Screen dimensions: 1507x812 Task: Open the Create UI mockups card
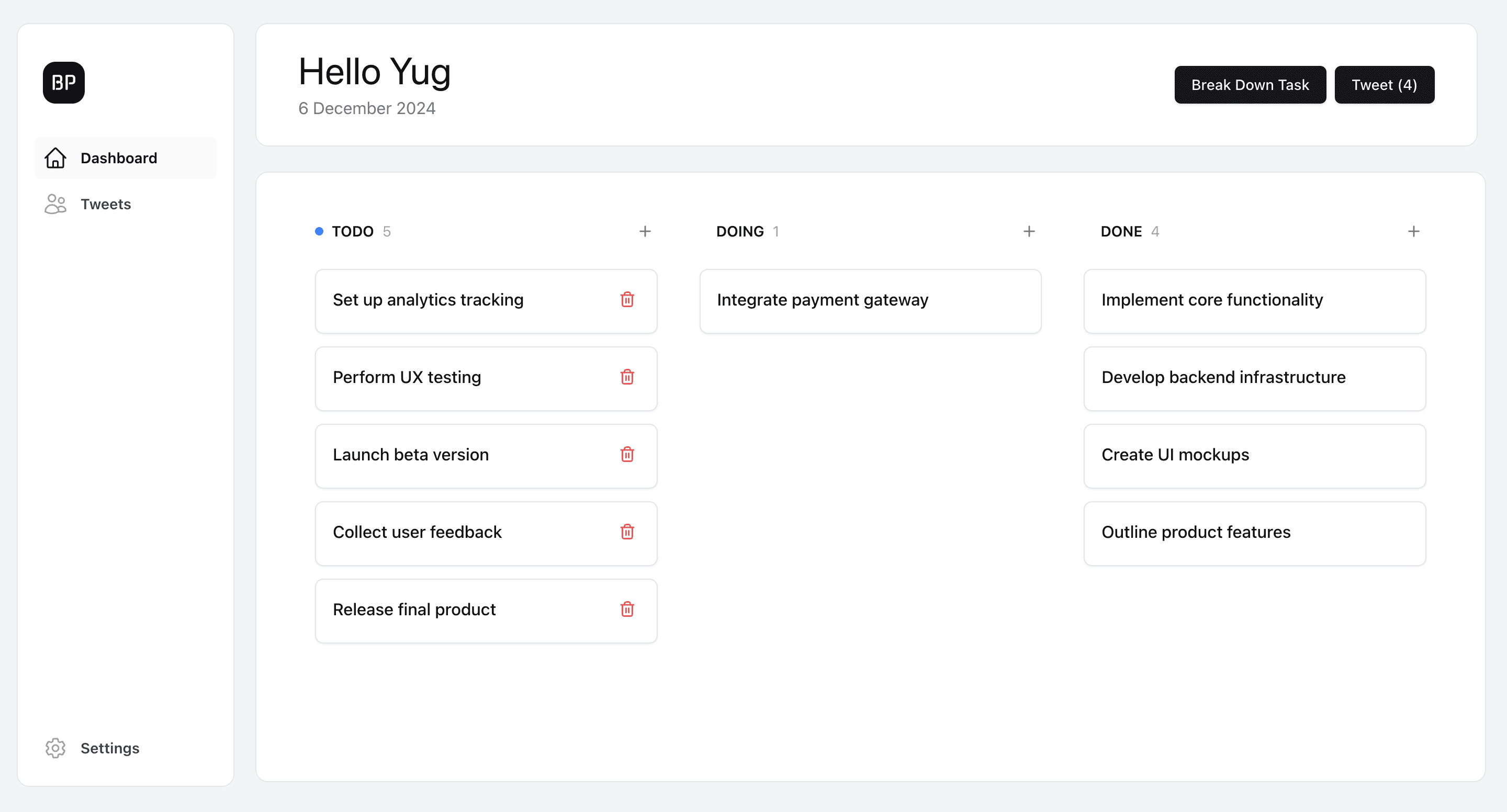[x=1254, y=456]
